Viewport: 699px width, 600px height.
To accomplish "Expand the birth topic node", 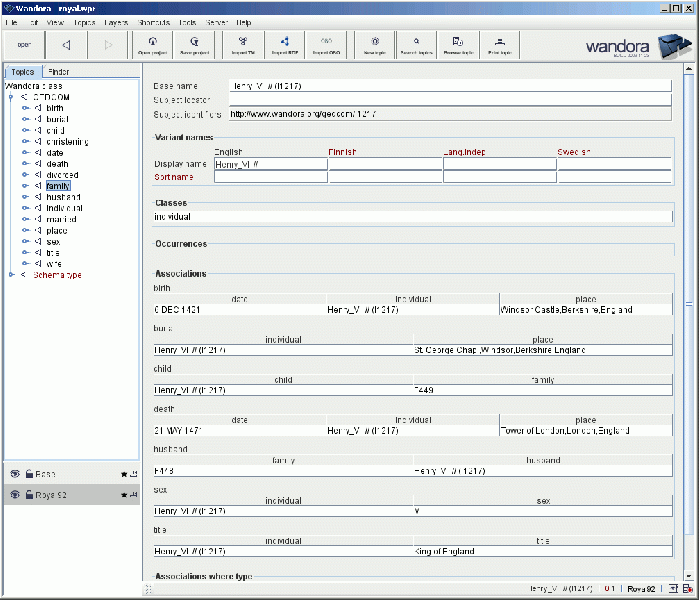I will tap(25, 109).
